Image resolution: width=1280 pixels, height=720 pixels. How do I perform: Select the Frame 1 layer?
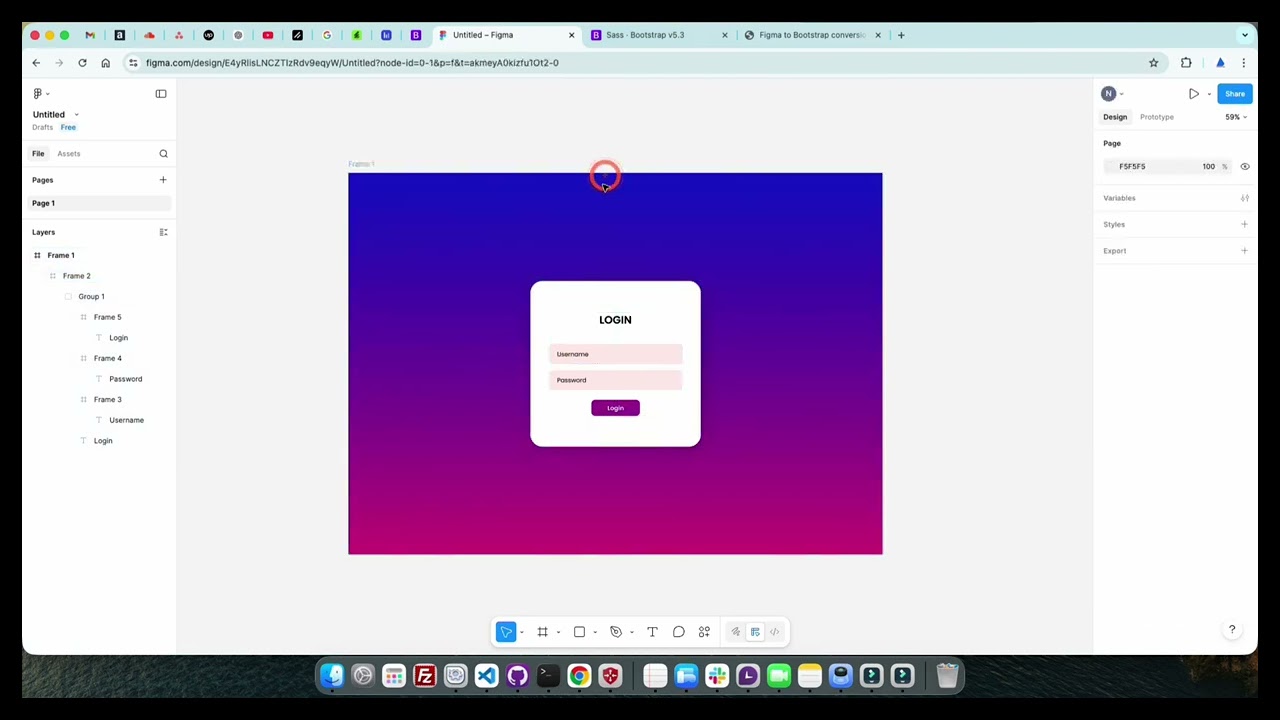click(x=61, y=255)
